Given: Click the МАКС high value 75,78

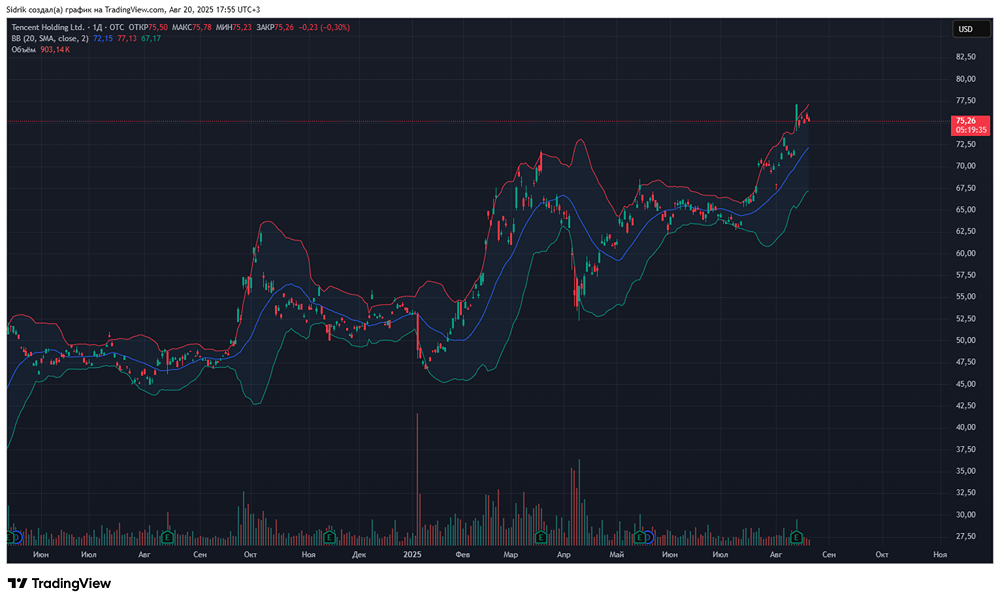Looking at the screenshot, I should pyautogui.click(x=202, y=27).
